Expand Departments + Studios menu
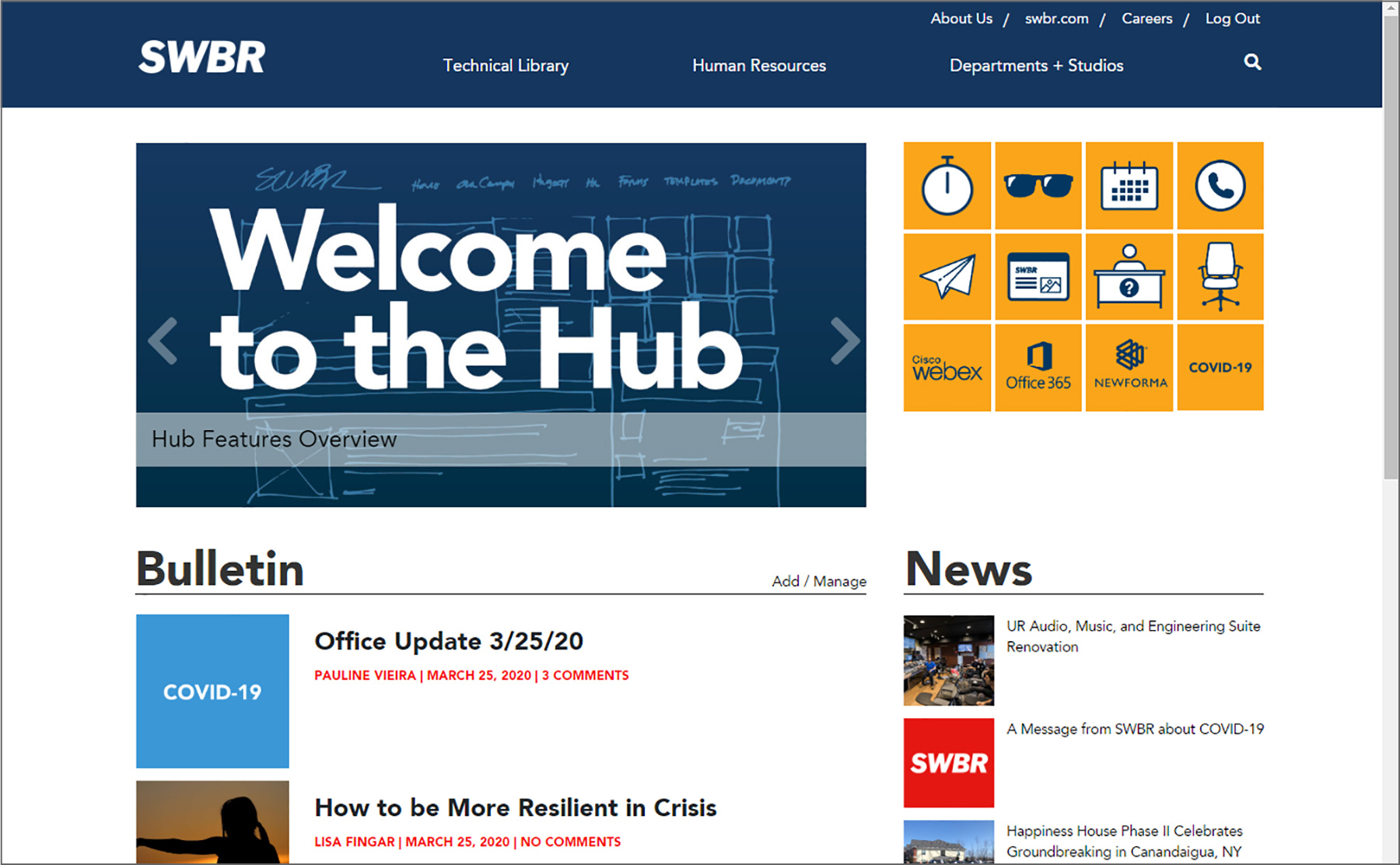The width and height of the screenshot is (1400, 865). [1036, 66]
